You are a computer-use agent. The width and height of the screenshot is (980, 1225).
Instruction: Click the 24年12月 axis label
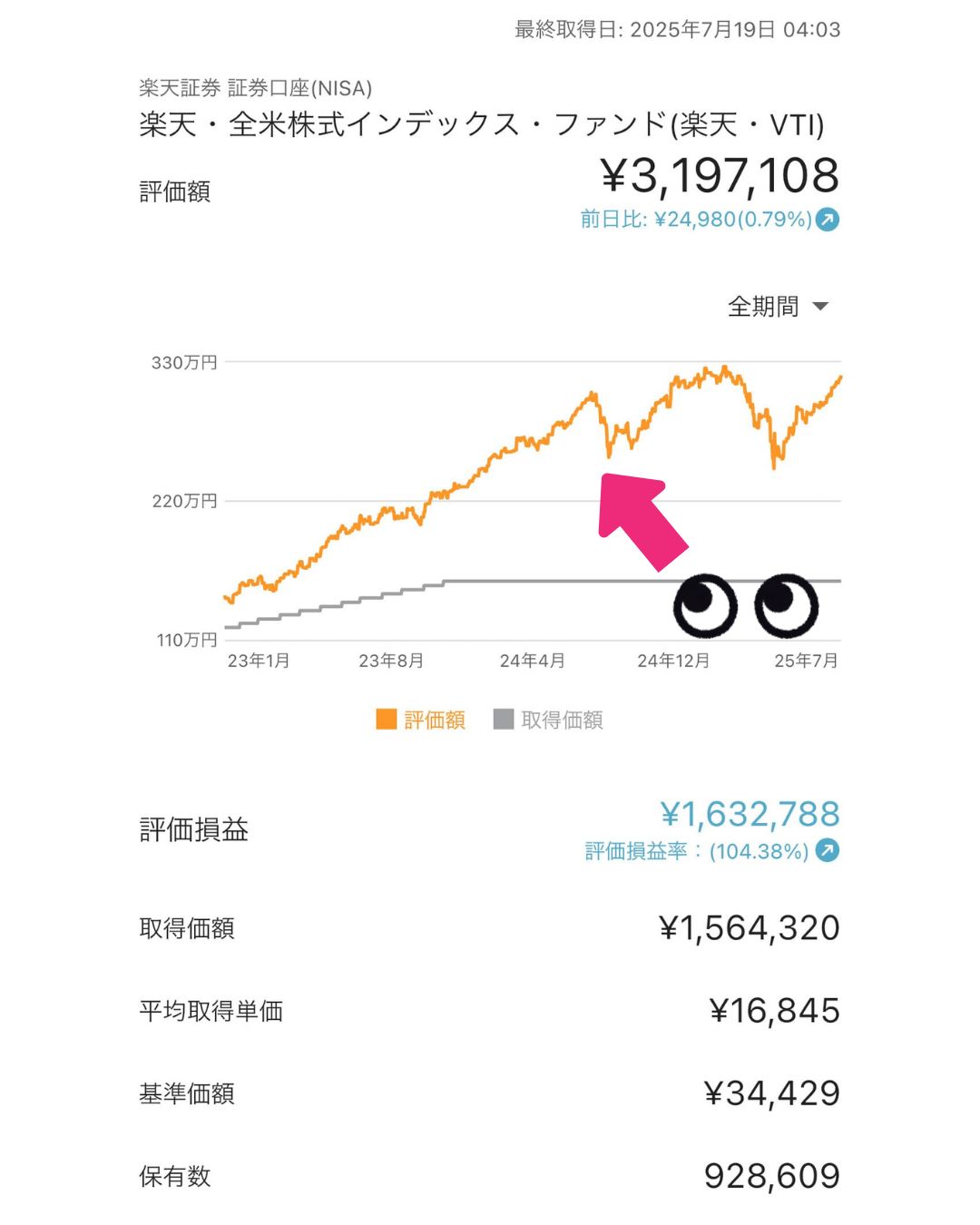coord(673,661)
